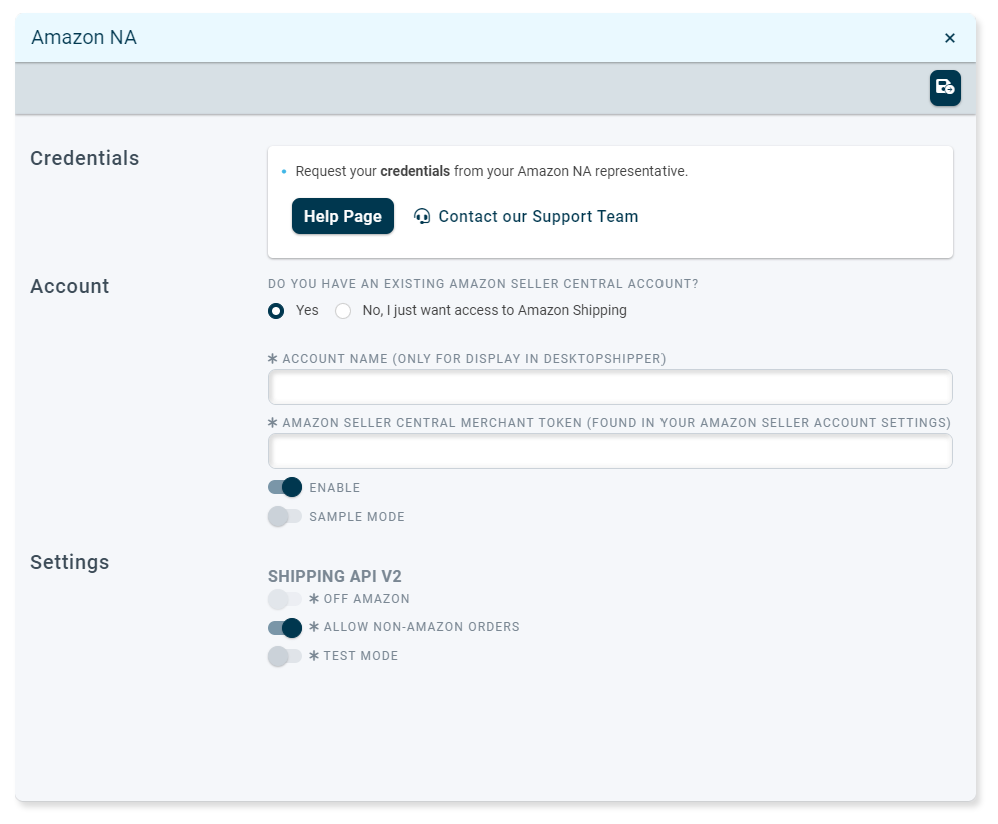
Task: Click the headset support icon
Action: [x=422, y=216]
